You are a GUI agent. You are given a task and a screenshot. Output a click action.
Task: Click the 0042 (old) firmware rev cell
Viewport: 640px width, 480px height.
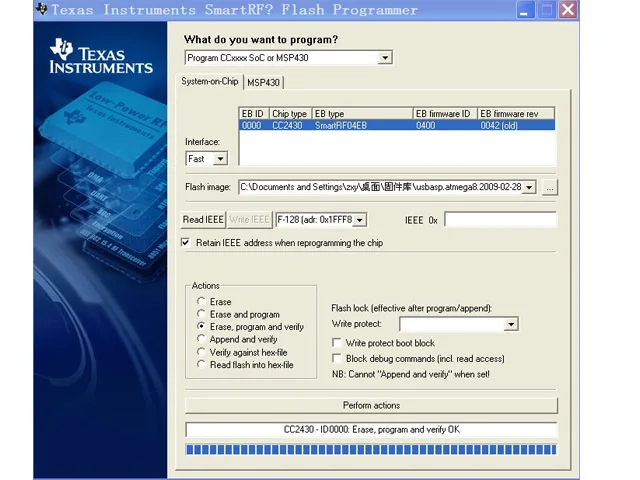(x=499, y=125)
